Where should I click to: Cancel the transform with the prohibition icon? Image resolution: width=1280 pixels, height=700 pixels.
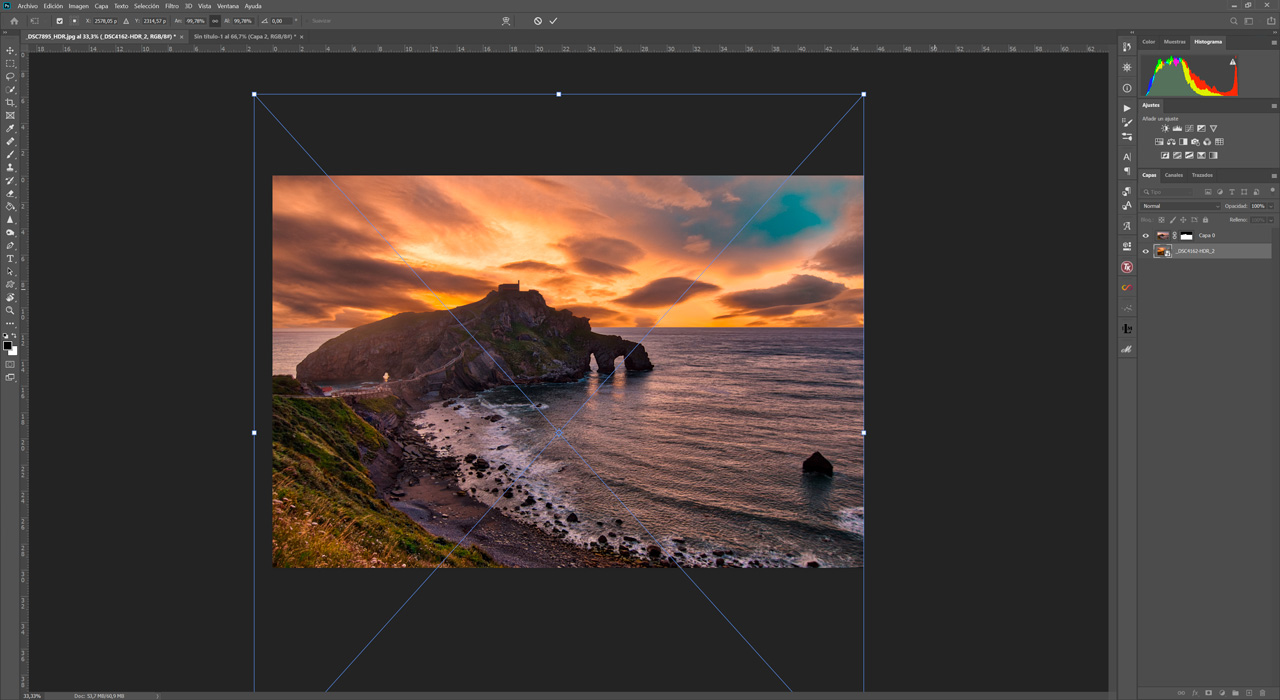pyautogui.click(x=538, y=21)
